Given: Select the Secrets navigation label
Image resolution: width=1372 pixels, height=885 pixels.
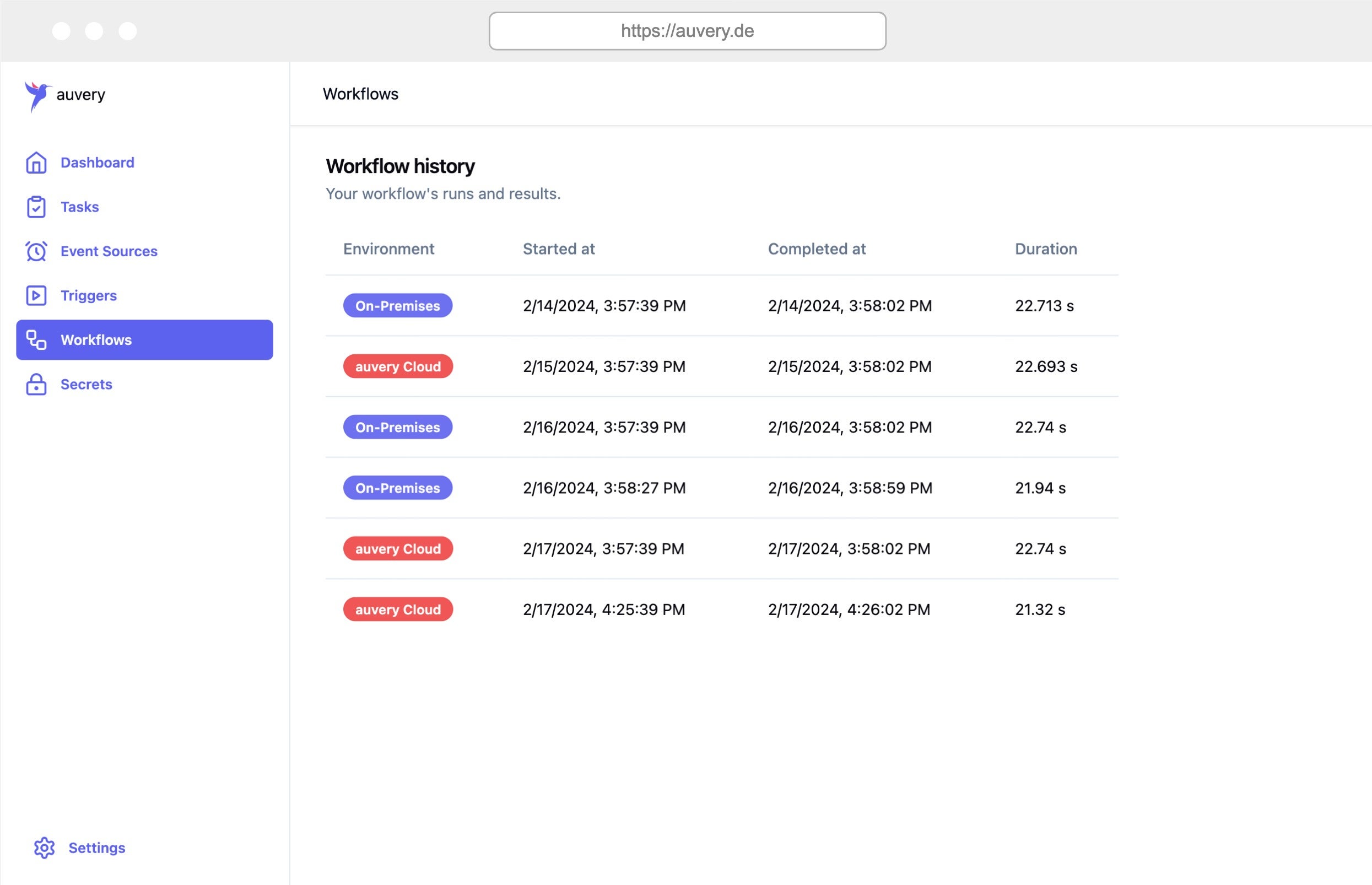Looking at the screenshot, I should pyautogui.click(x=86, y=385).
